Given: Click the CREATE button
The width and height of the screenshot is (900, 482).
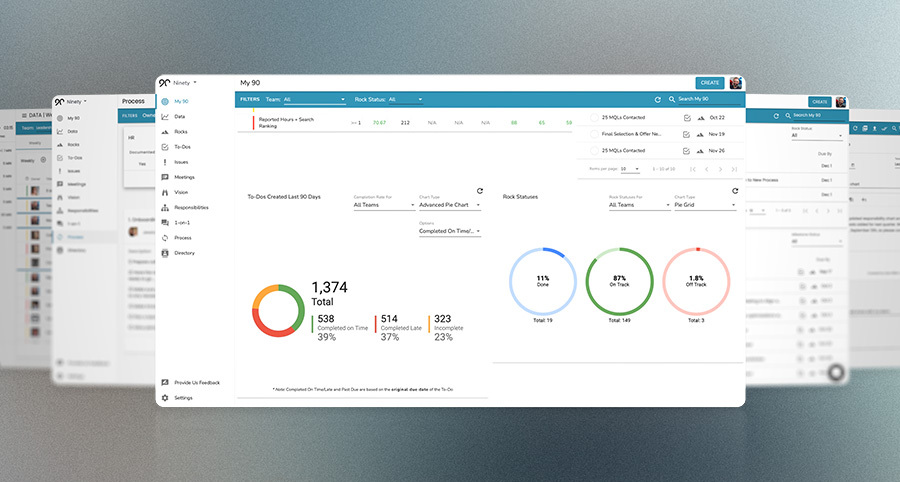Looking at the screenshot, I should coord(709,83).
